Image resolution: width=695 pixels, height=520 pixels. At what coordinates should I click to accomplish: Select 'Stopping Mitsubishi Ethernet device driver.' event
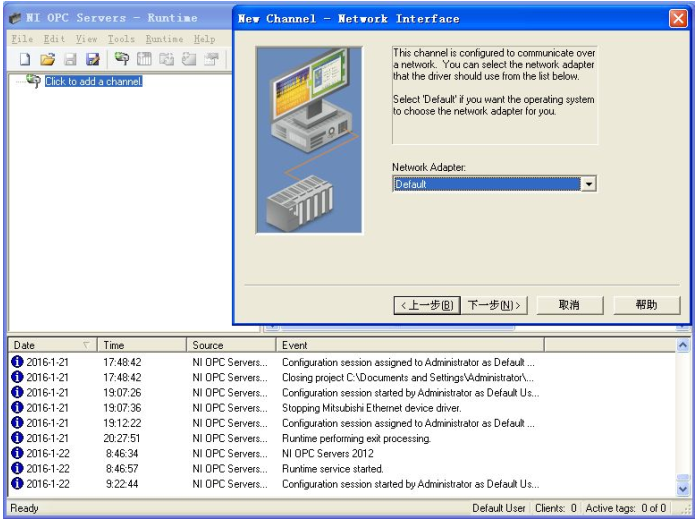(x=371, y=408)
